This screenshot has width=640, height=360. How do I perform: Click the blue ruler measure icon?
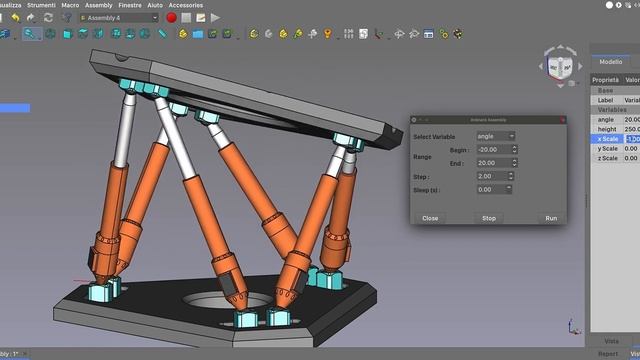162,34
